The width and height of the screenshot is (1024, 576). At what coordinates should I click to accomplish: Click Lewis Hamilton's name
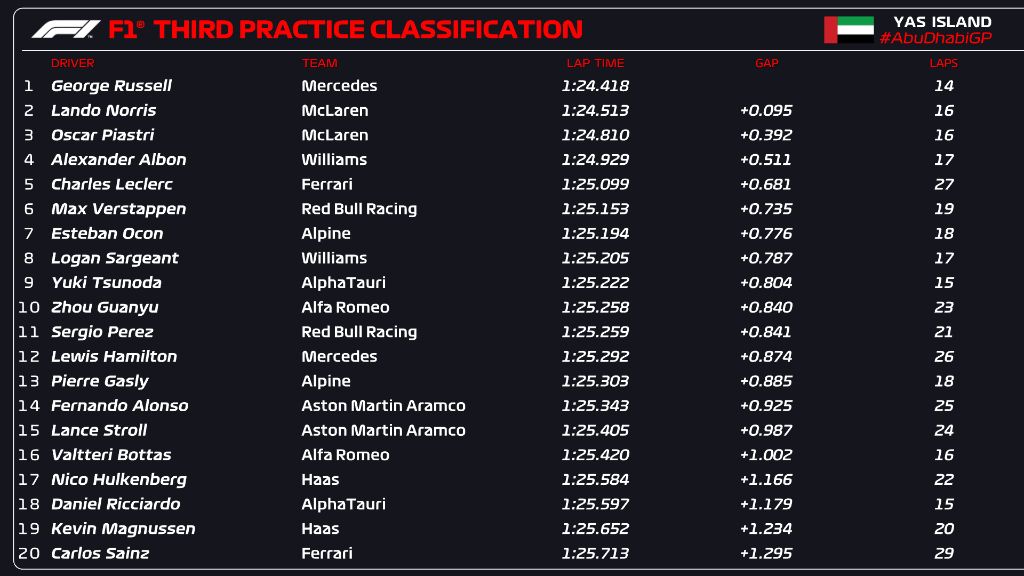click(114, 357)
